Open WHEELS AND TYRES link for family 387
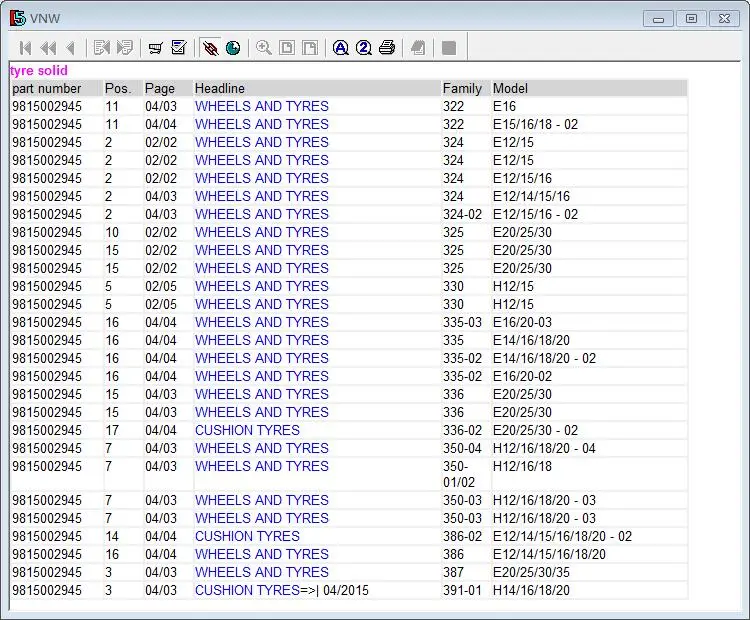This screenshot has height=620, width=750. pos(262,573)
